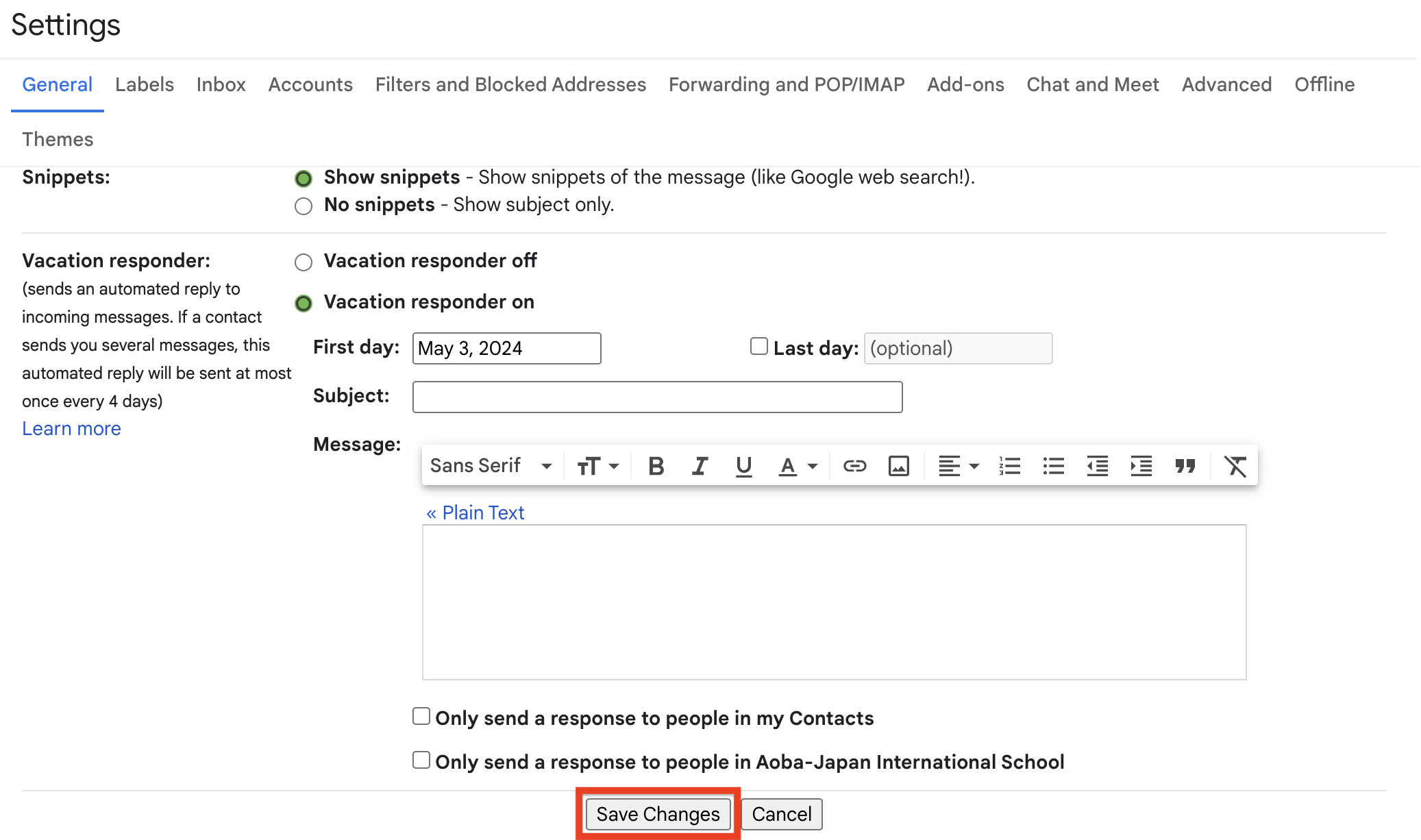Apply italic formatting to message
The width and height of the screenshot is (1421, 840).
700,466
